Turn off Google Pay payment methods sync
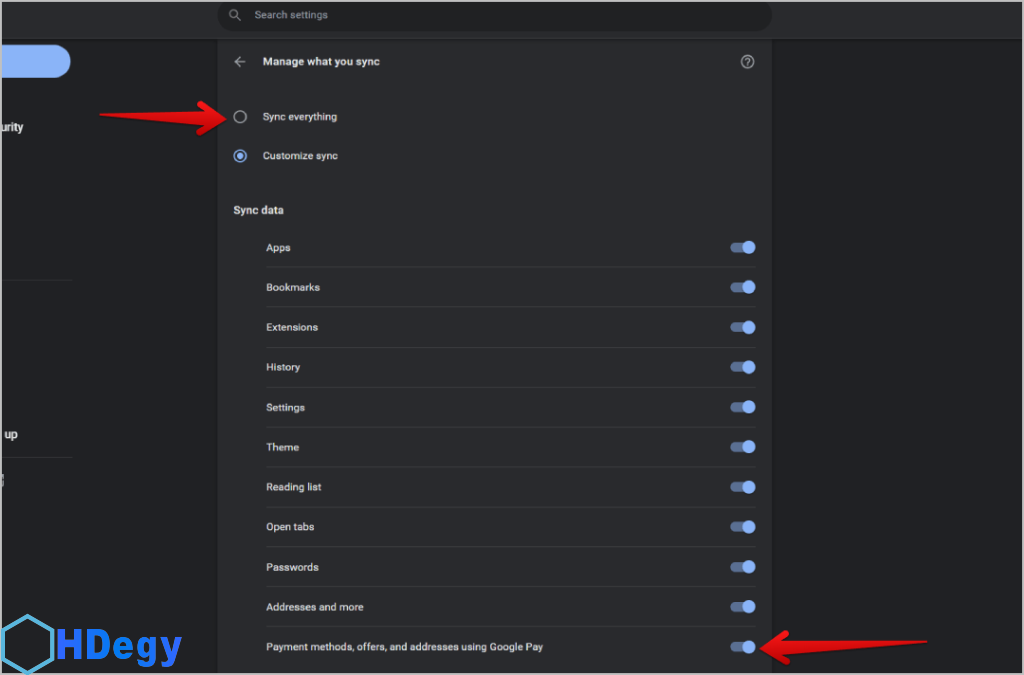 pos(742,647)
